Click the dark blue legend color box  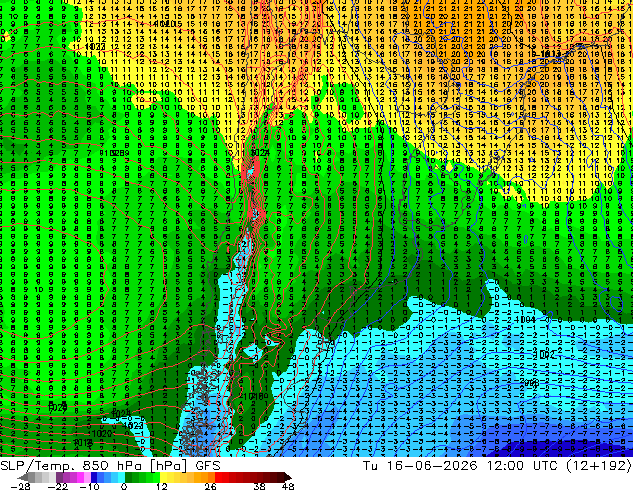(94, 477)
